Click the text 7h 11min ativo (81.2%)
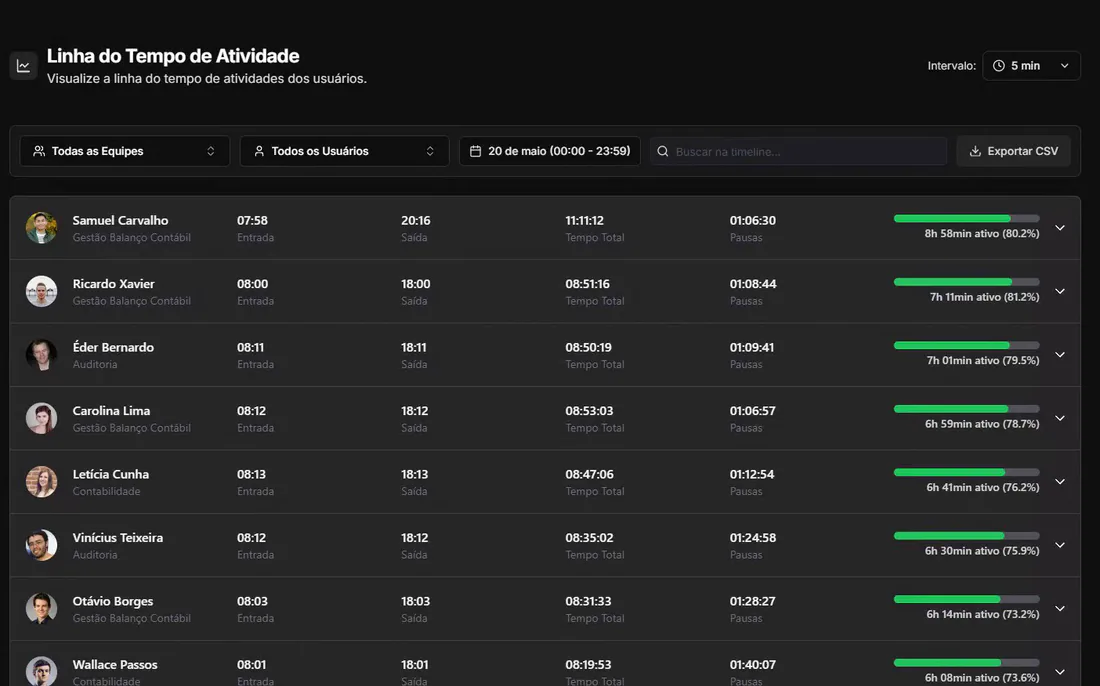 [x=985, y=297]
